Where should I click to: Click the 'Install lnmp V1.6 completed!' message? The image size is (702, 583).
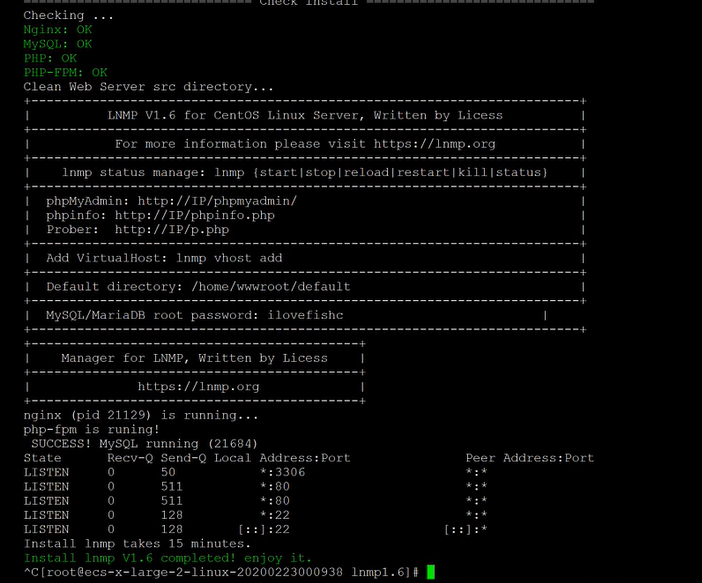[x=167, y=557]
